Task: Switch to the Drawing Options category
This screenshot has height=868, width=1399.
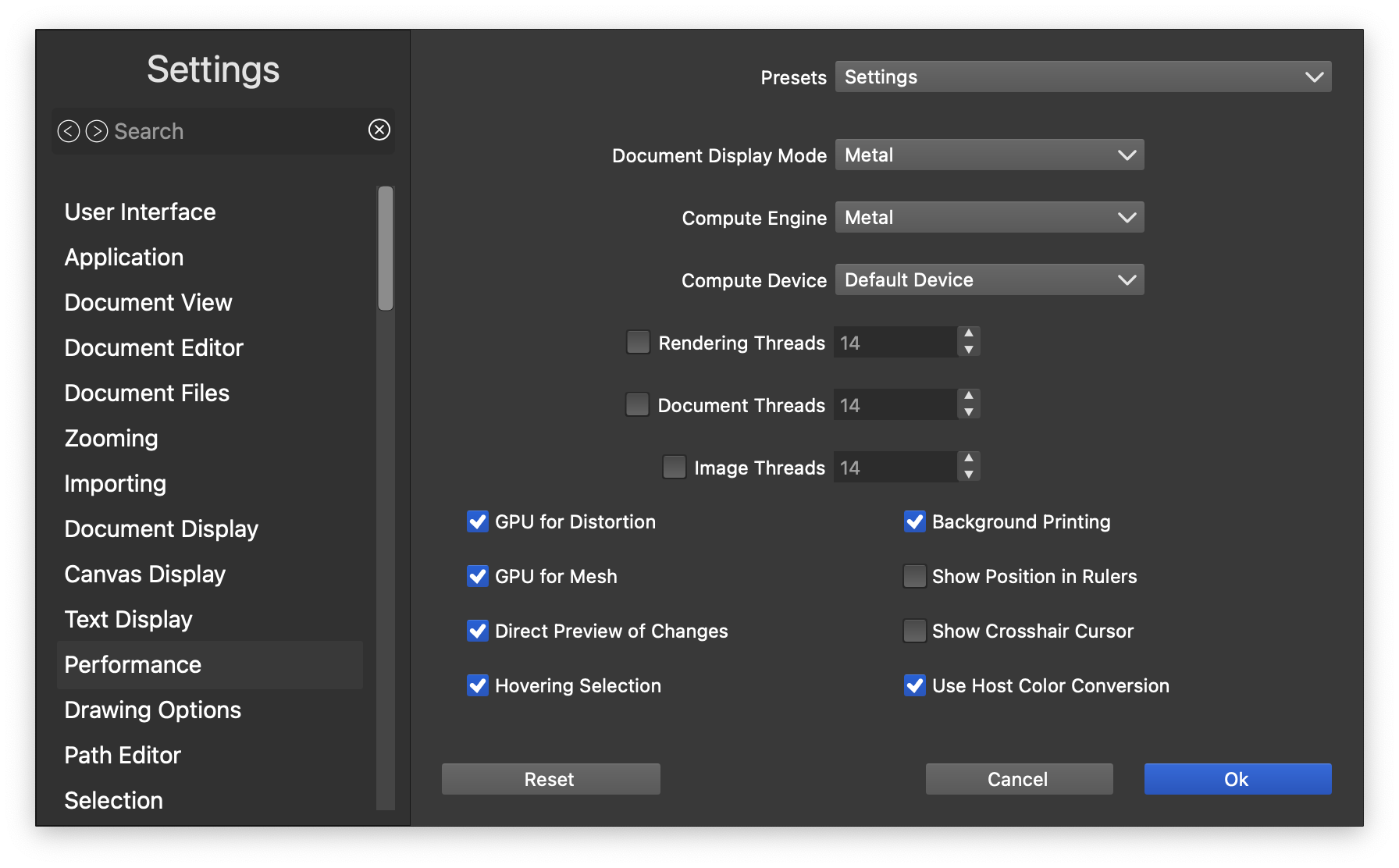Action: pyautogui.click(x=153, y=710)
